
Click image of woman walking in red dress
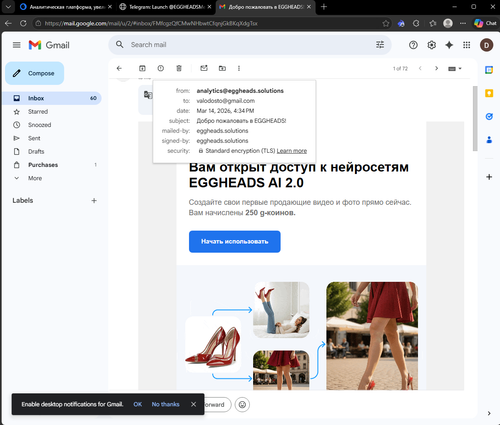pos(372,336)
